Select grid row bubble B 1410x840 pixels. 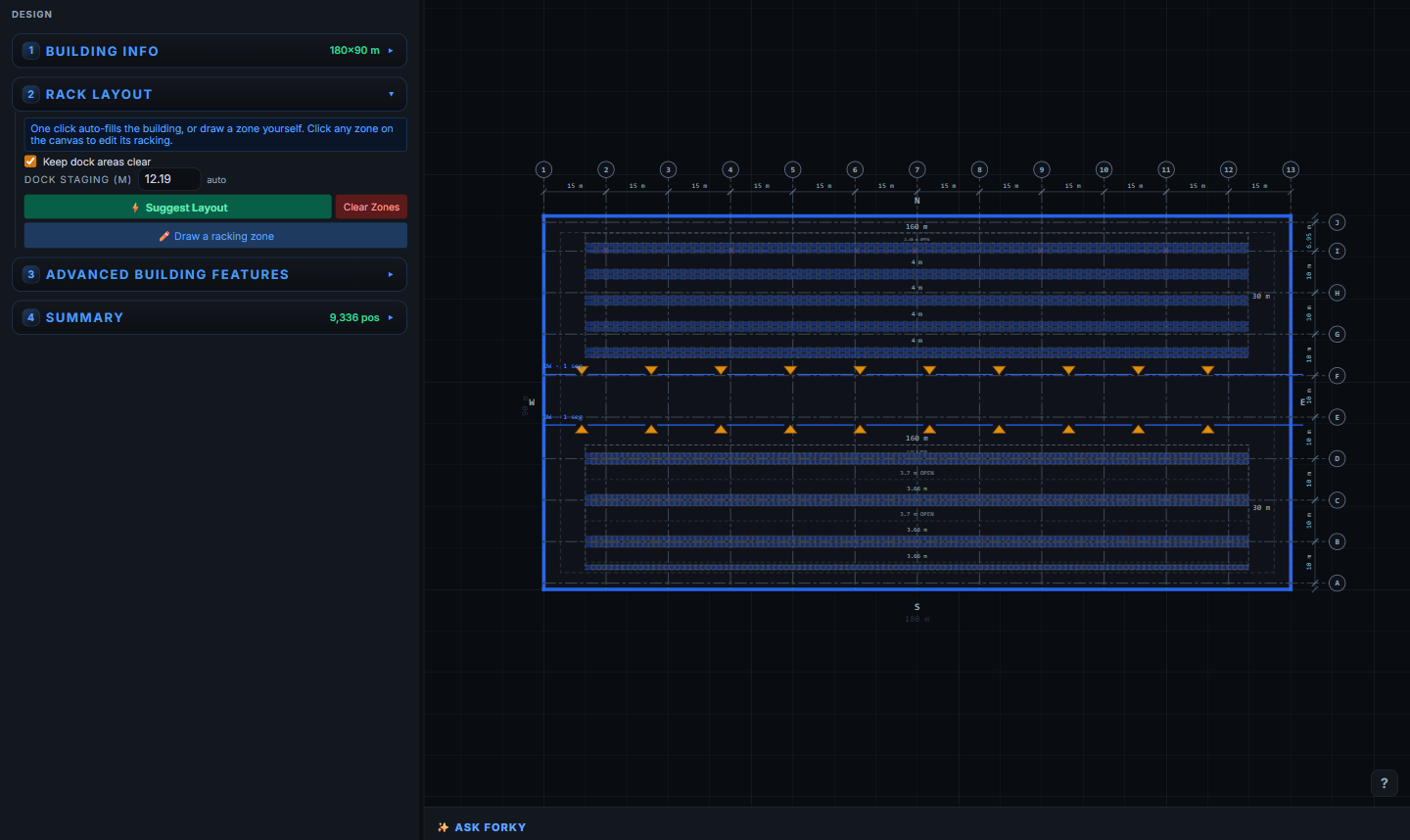pos(1338,541)
